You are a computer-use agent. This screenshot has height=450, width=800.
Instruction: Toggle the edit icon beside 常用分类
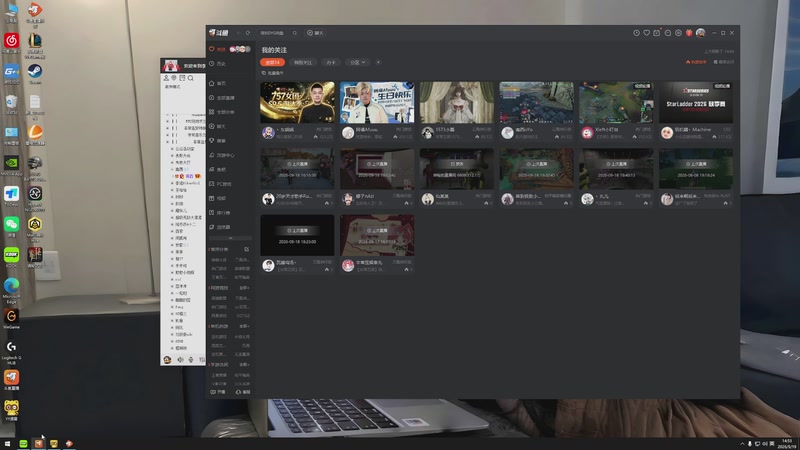246,249
